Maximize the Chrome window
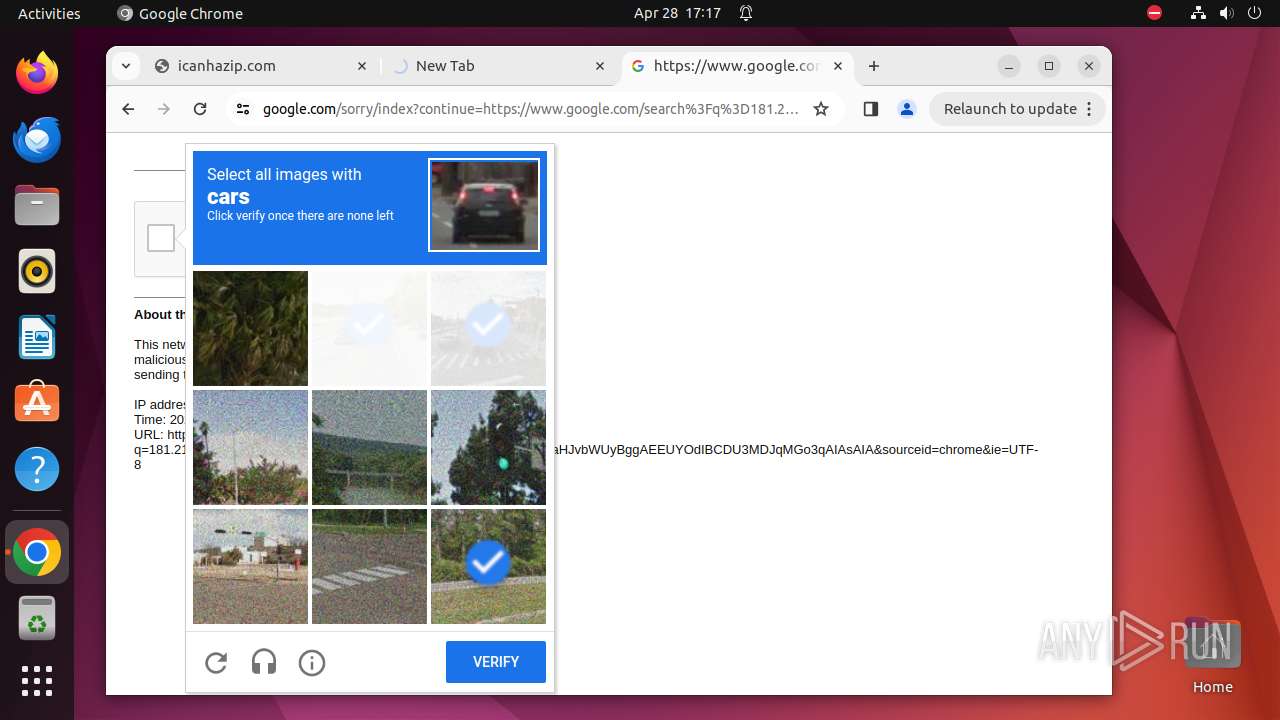The height and width of the screenshot is (720, 1280). (1049, 66)
